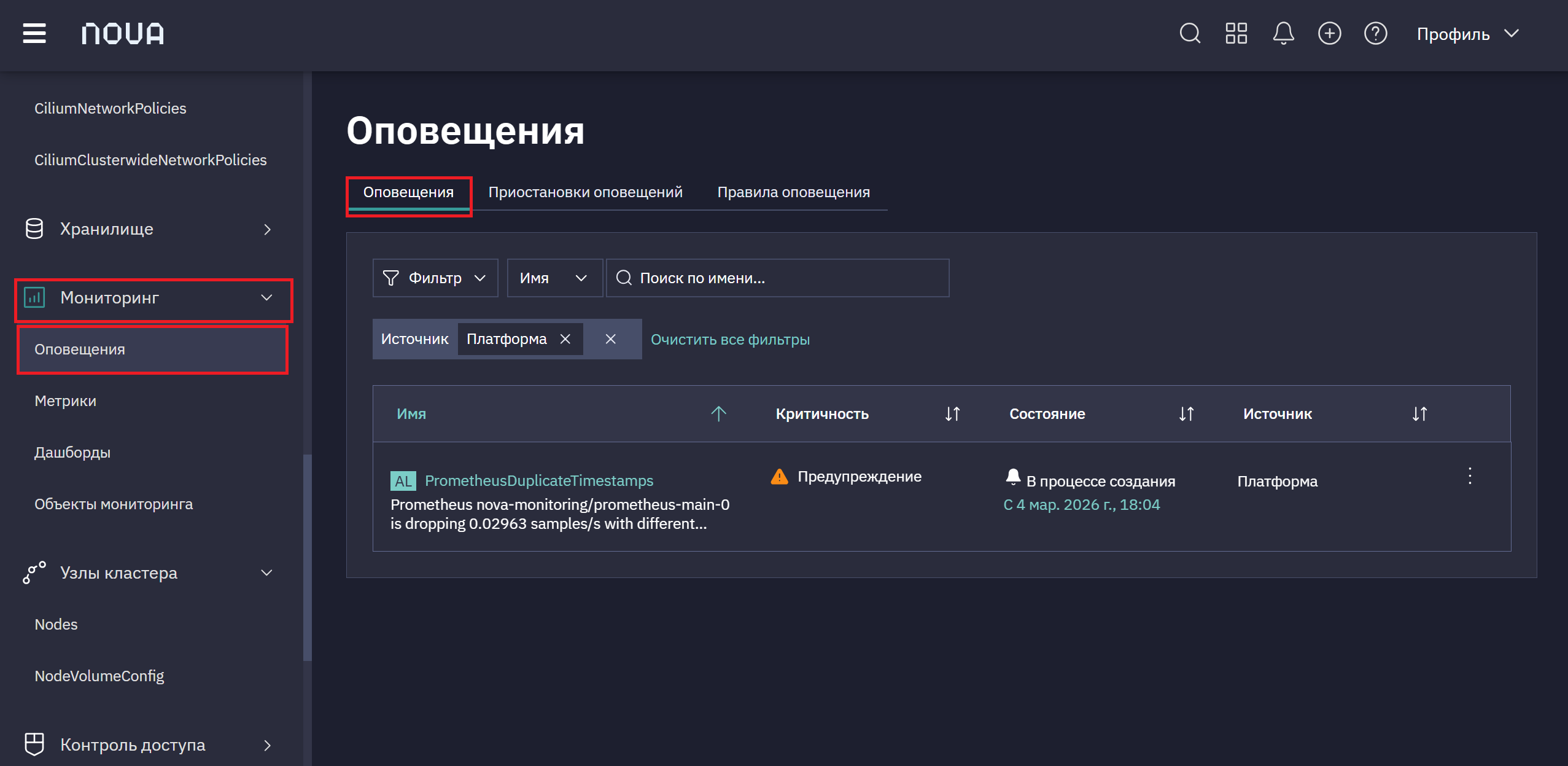Remove the entire Источник filter group
Viewport: 1568px width, 766px height.
click(610, 339)
